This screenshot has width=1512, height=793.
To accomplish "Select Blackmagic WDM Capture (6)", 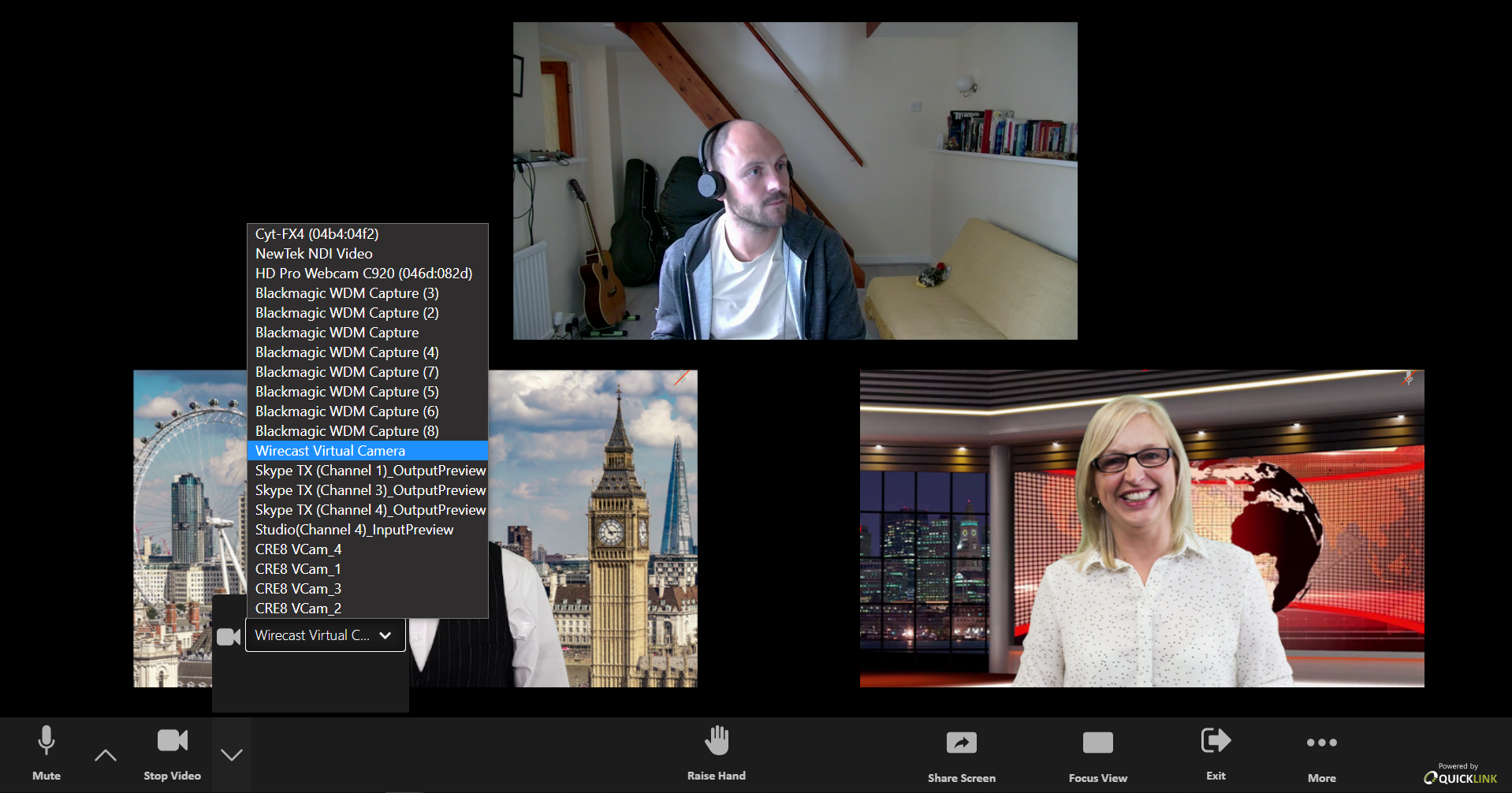I will (367, 411).
